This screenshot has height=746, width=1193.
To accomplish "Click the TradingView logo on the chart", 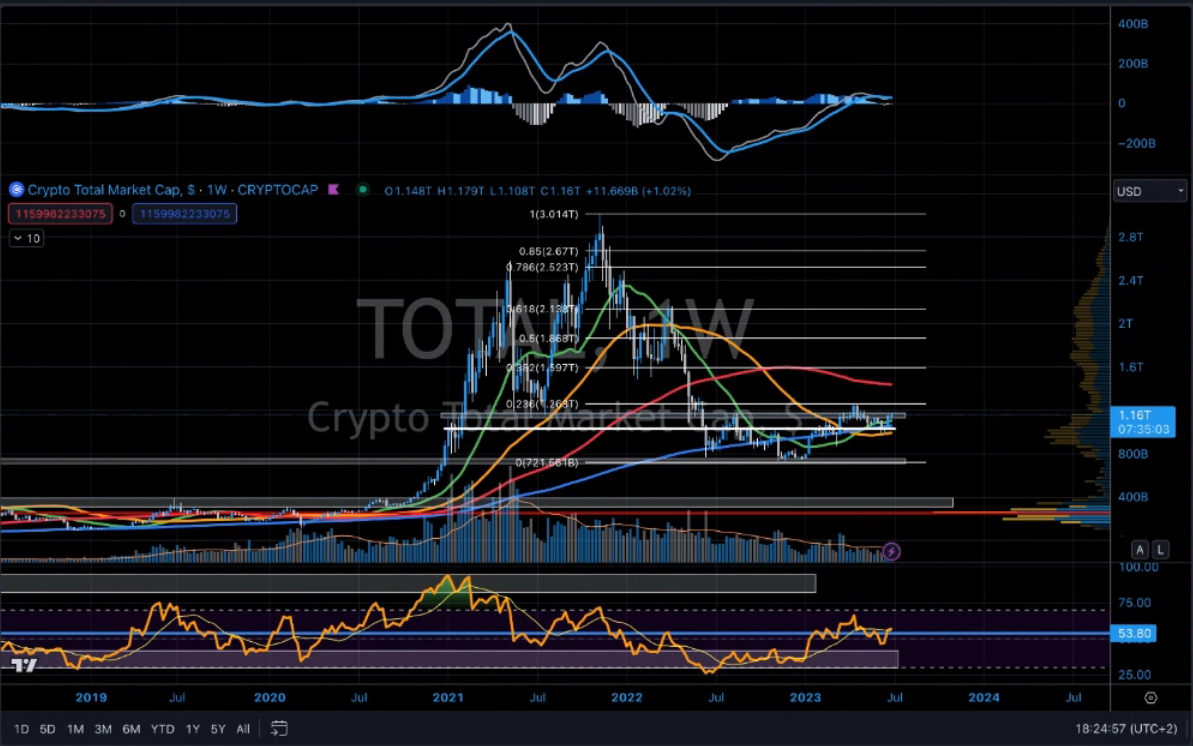I will [25, 667].
